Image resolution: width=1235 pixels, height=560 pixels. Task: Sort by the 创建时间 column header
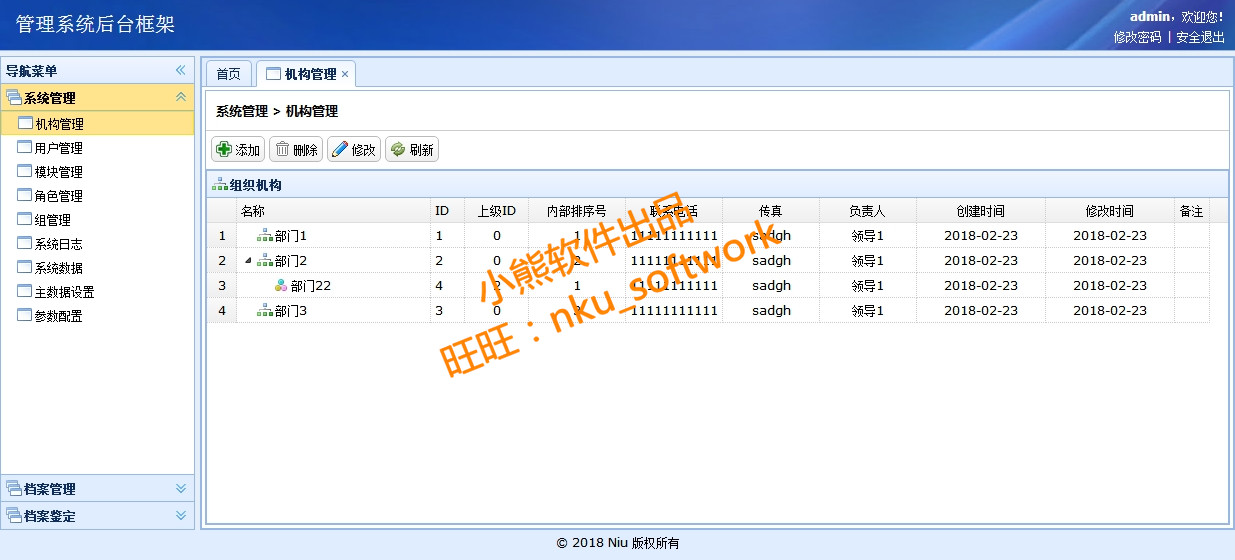pyautogui.click(x=980, y=211)
